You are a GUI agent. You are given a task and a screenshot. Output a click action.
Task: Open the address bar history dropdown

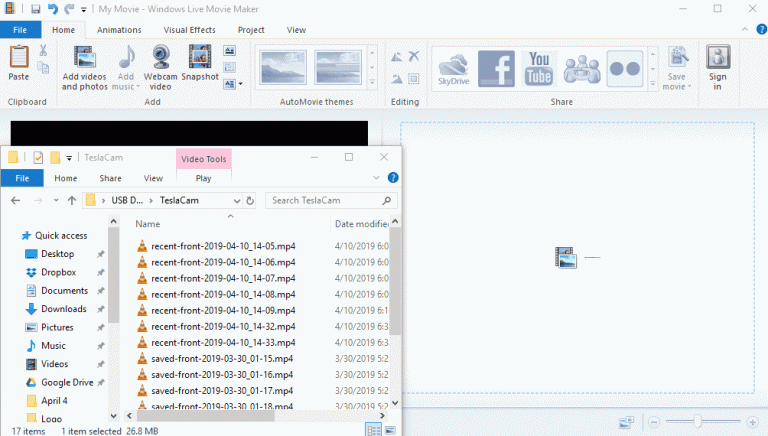[x=237, y=201]
